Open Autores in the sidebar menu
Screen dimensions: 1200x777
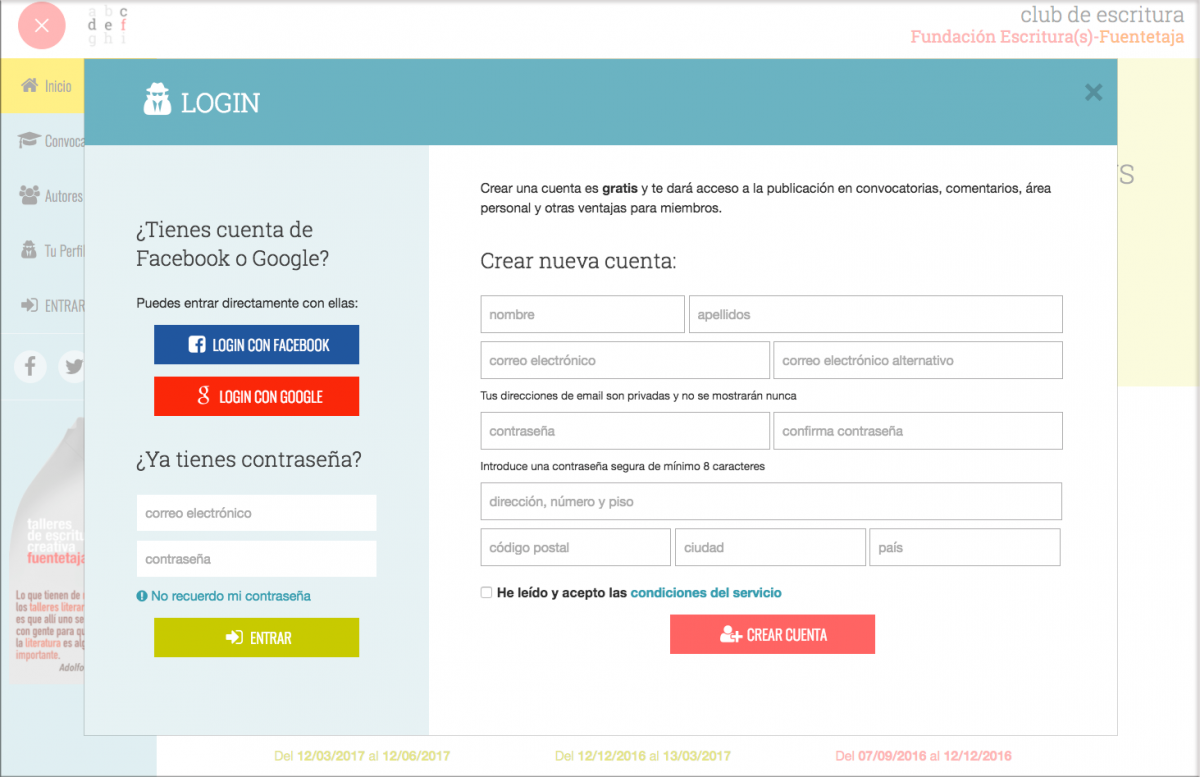pos(50,196)
